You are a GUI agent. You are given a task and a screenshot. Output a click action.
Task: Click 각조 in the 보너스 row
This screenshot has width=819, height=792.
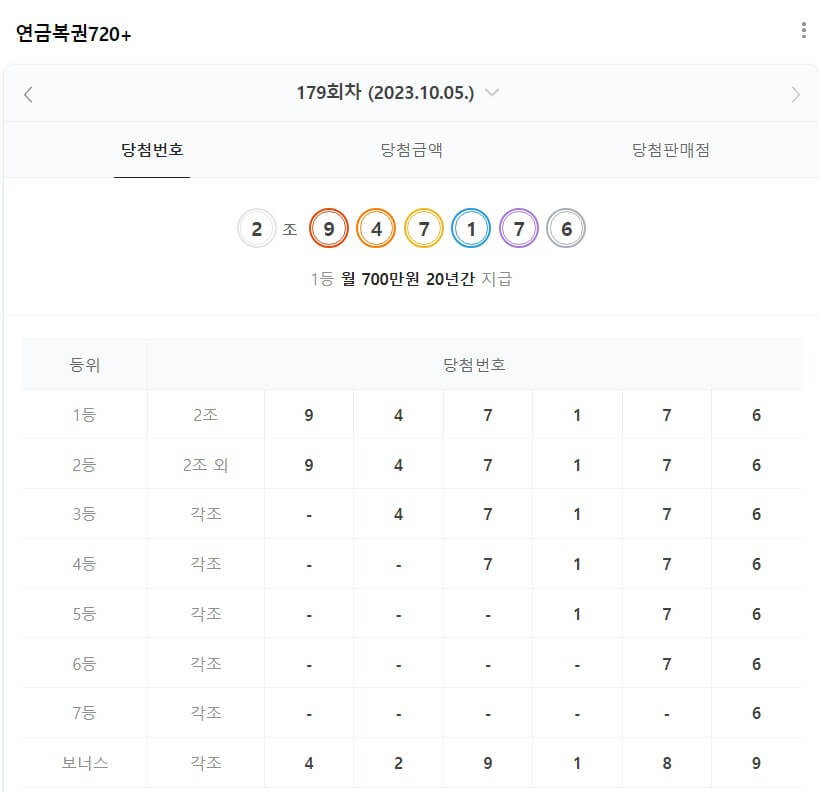[206, 763]
